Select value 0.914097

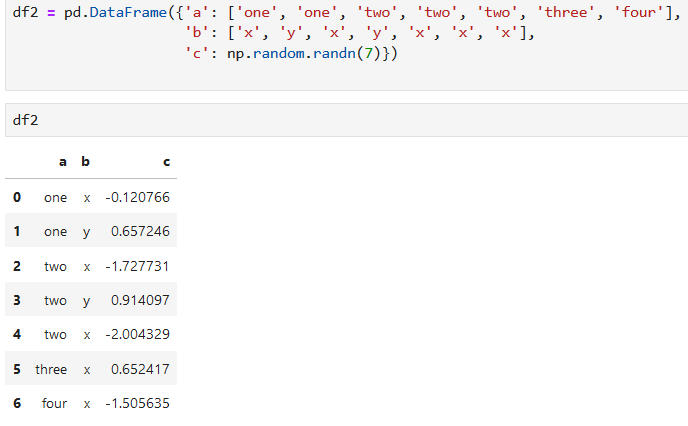click(x=140, y=300)
